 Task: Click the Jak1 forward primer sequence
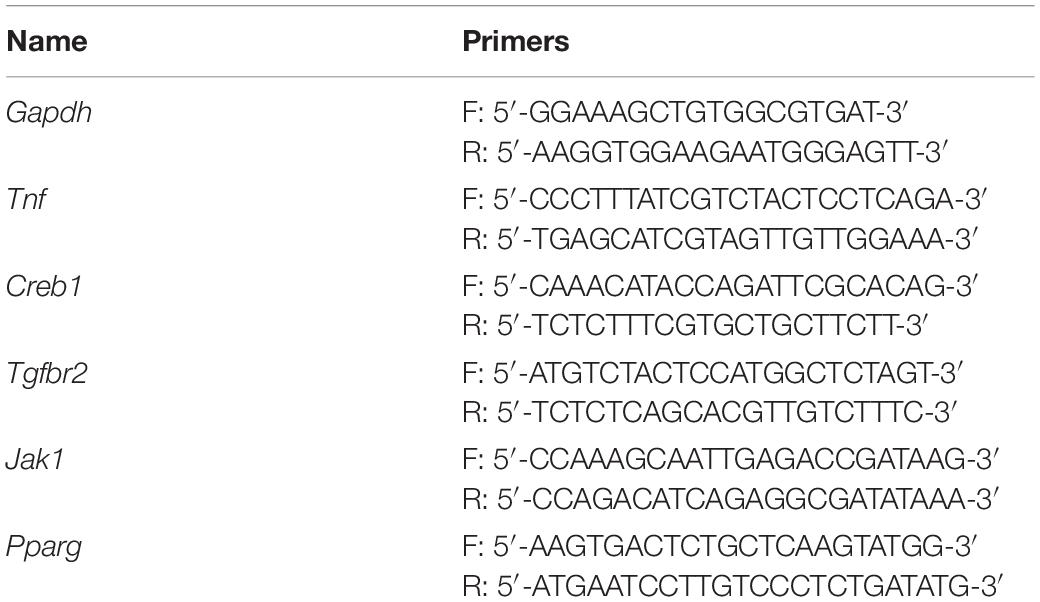(x=731, y=459)
